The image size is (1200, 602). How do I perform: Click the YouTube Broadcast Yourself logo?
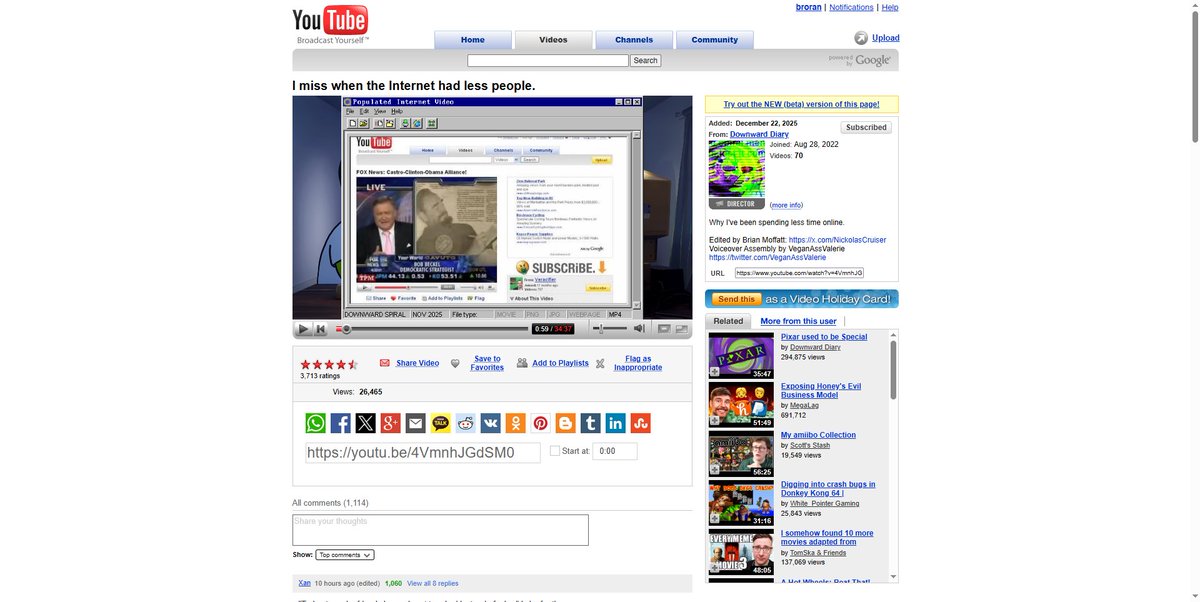pyautogui.click(x=330, y=25)
